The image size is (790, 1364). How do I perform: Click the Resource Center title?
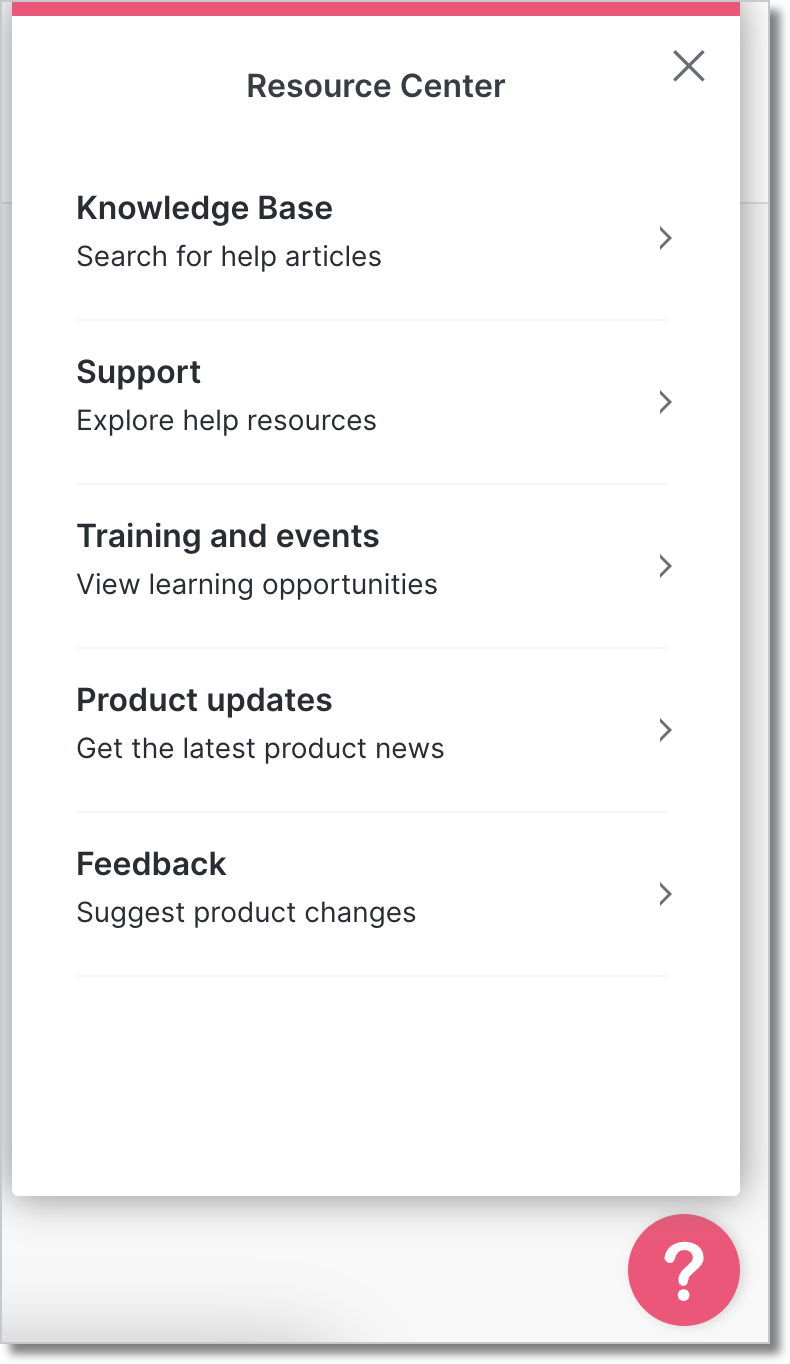(376, 86)
